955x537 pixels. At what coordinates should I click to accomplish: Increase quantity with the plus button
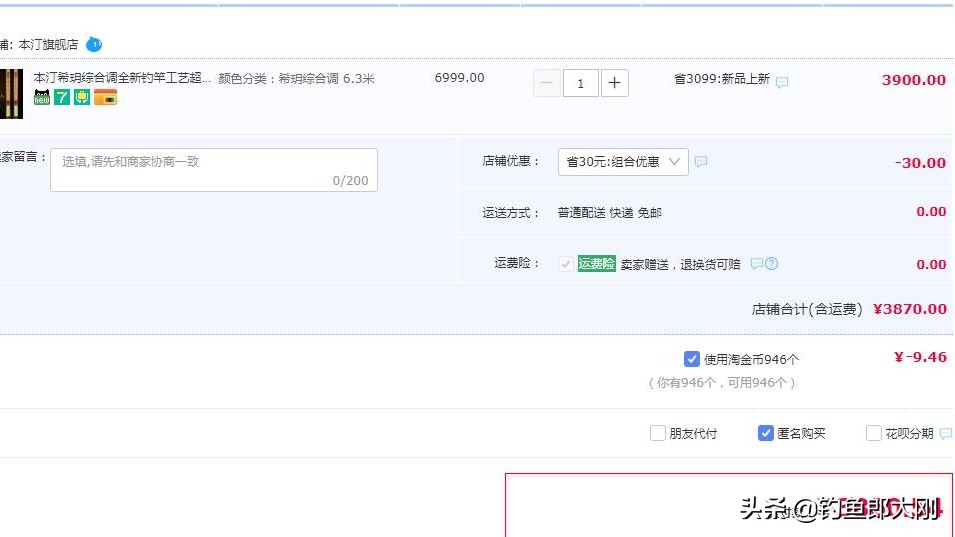(x=615, y=83)
